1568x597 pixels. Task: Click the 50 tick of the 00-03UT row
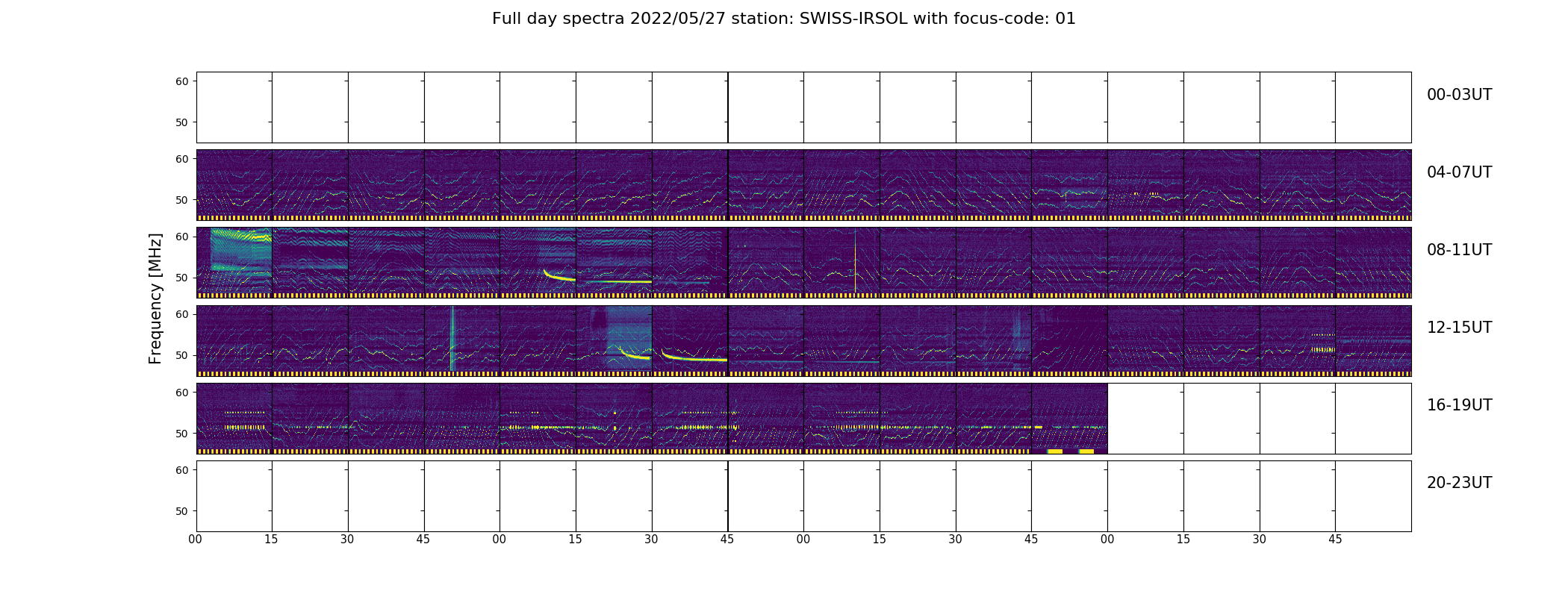[x=181, y=122]
